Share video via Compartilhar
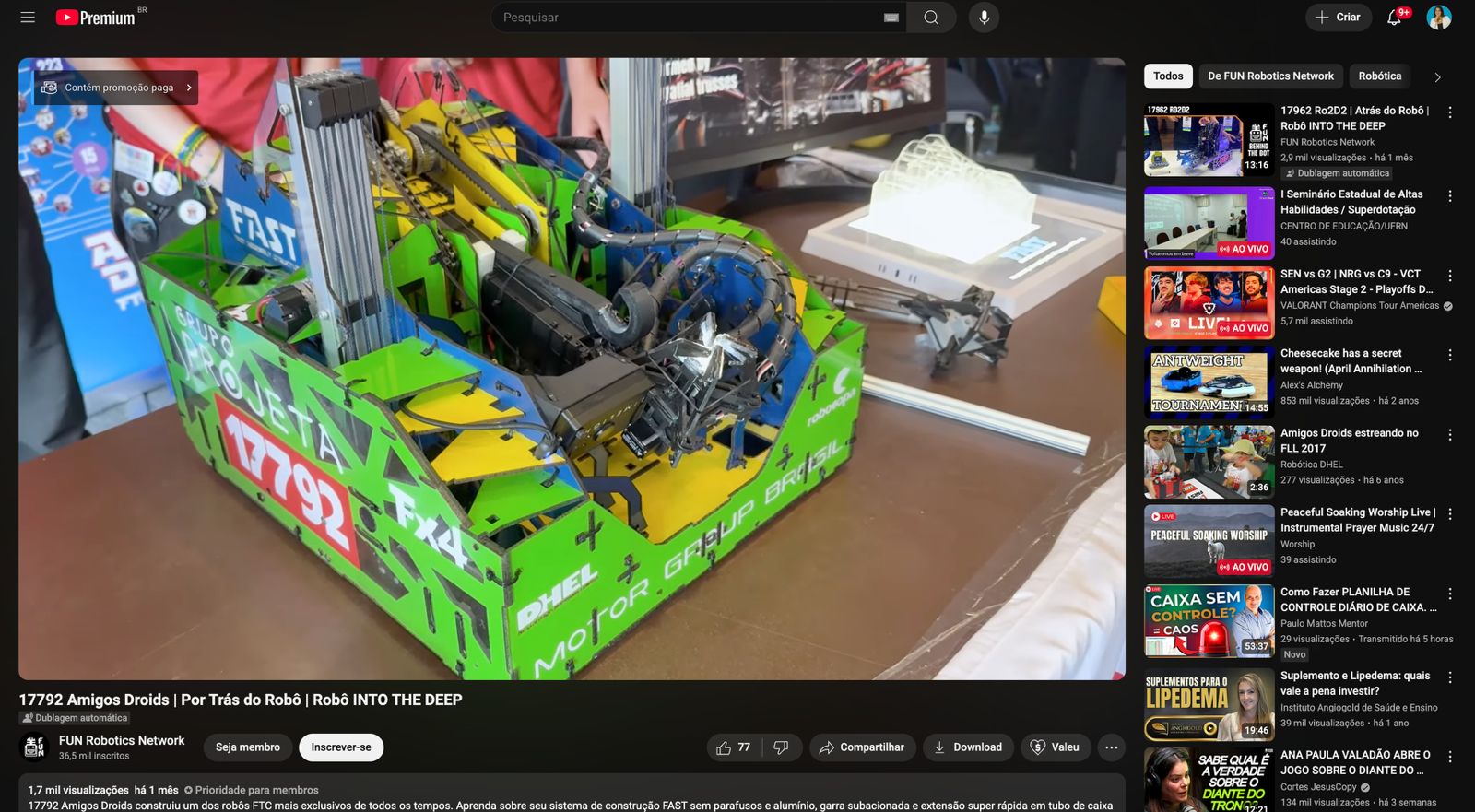The height and width of the screenshot is (812, 1475). pos(863,747)
